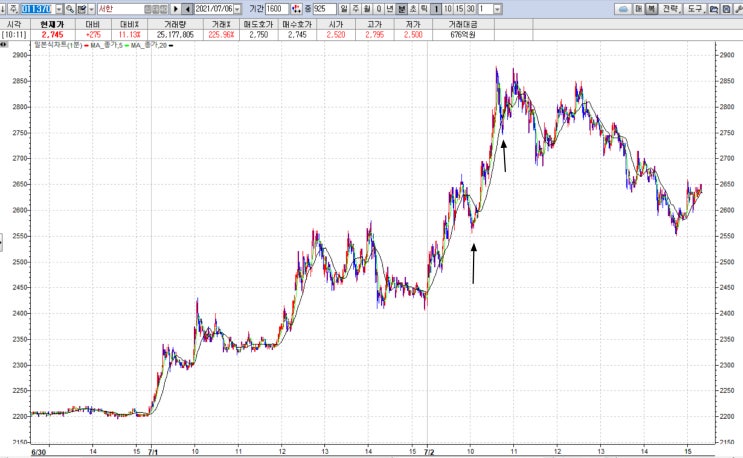Click the save disk icon
This screenshot has width=743, height=458.
pyautogui.click(x=726, y=9)
